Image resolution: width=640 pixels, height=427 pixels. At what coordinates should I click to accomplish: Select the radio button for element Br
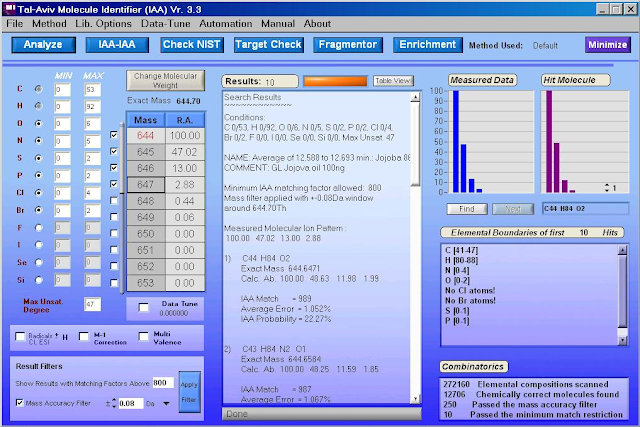(x=38, y=210)
